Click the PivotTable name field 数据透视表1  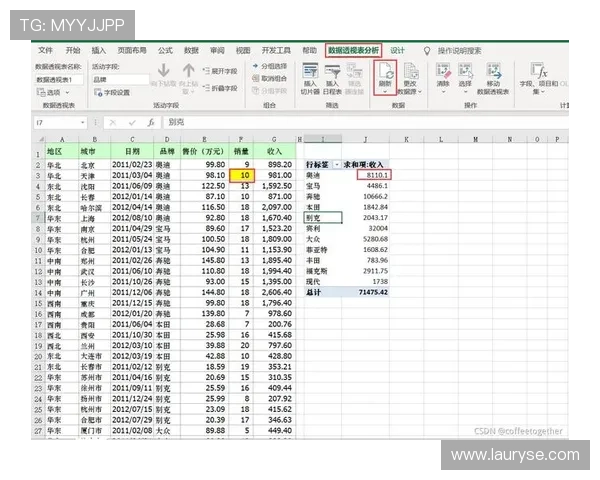coord(59,80)
